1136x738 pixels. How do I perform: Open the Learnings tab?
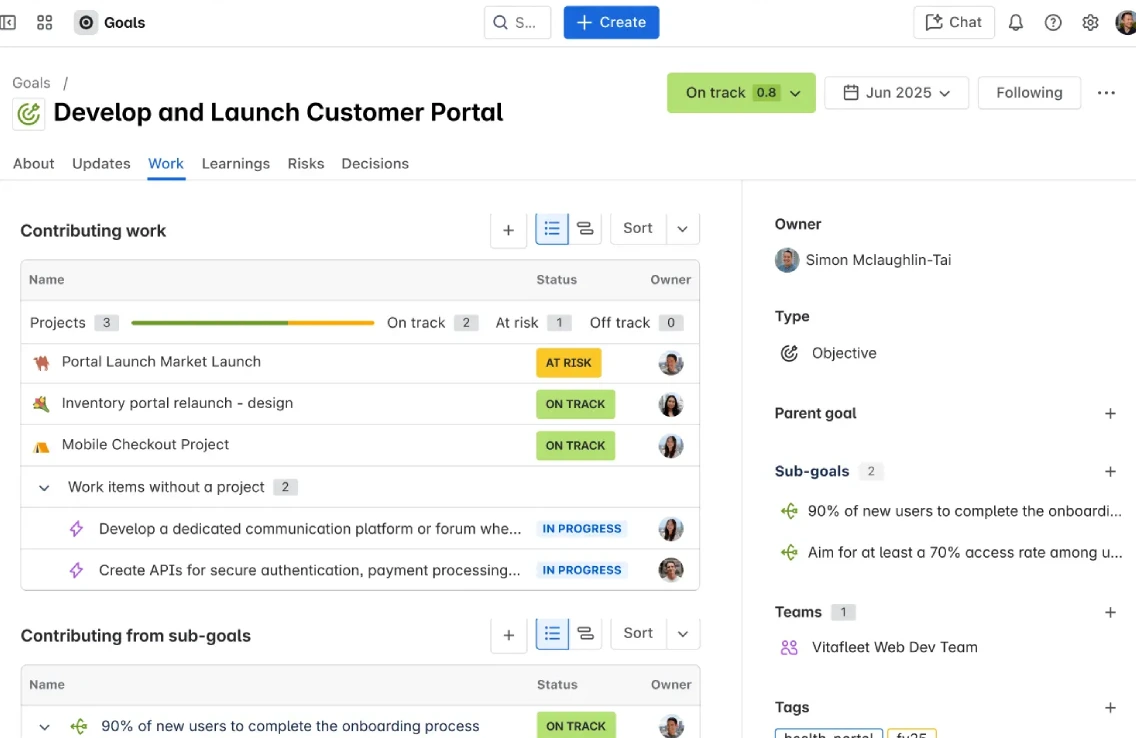pyautogui.click(x=235, y=164)
